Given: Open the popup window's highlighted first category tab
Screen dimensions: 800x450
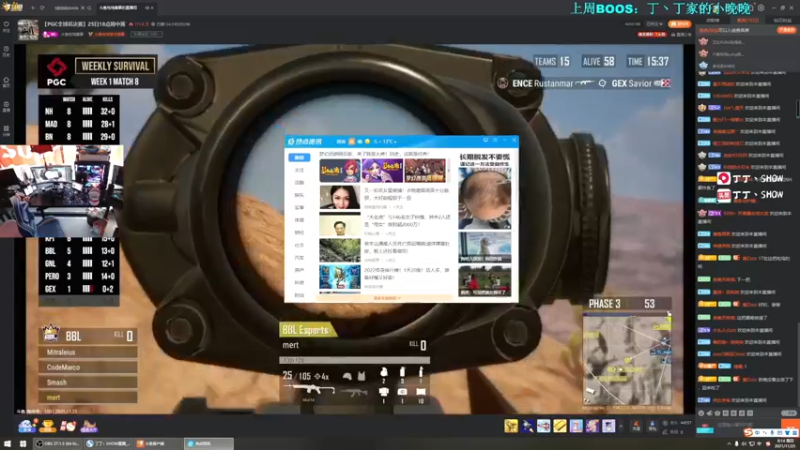Looking at the screenshot, I should 299,157.
